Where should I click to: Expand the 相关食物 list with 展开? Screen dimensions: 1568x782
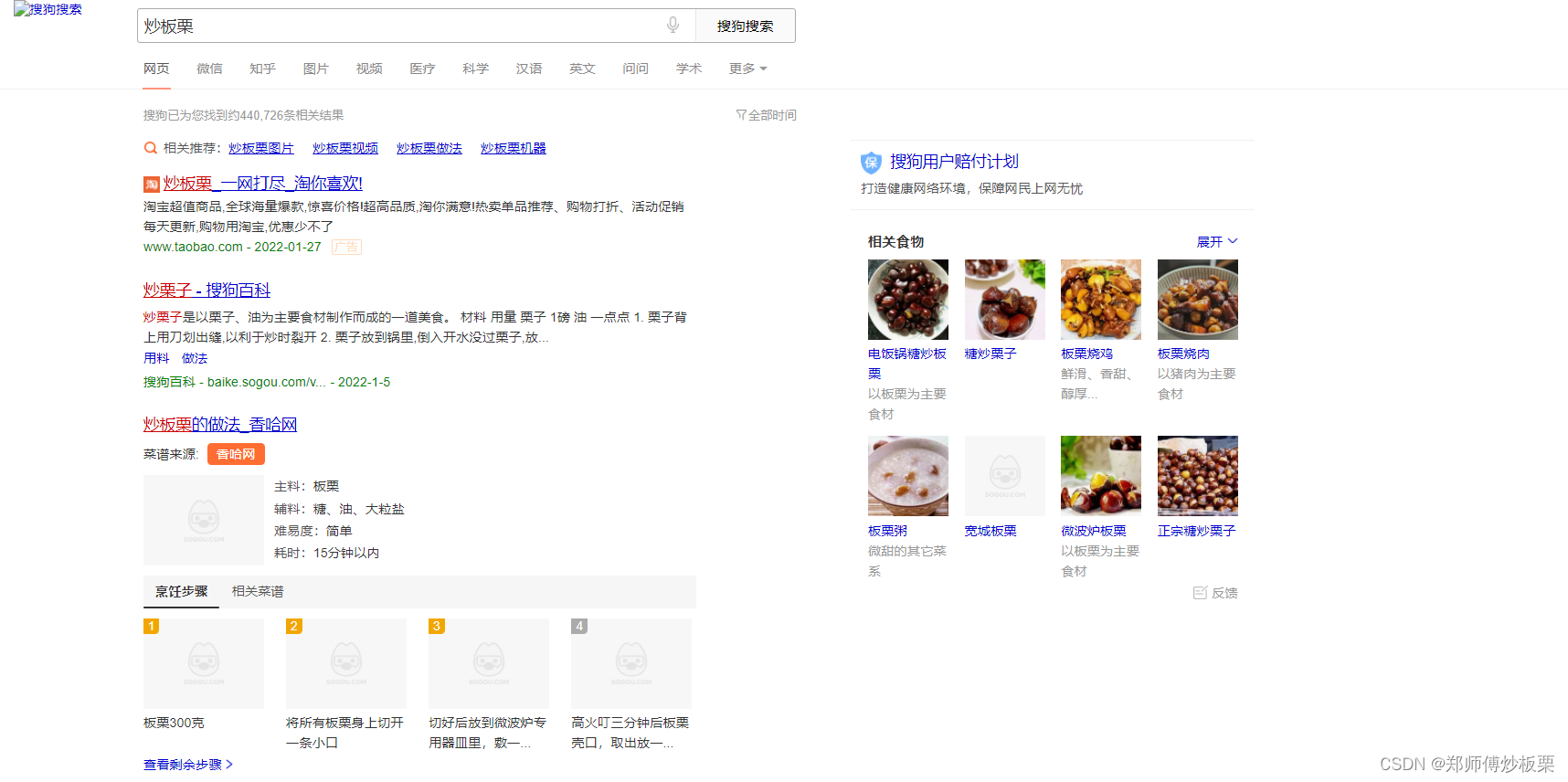tap(1217, 241)
